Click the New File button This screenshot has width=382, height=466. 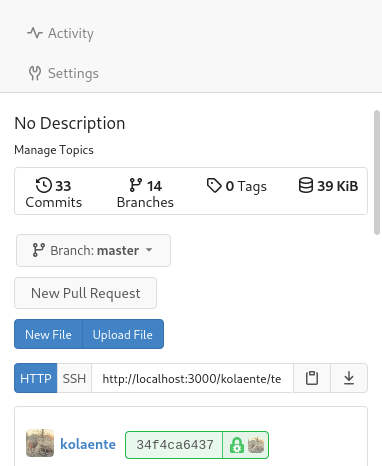coord(48,334)
